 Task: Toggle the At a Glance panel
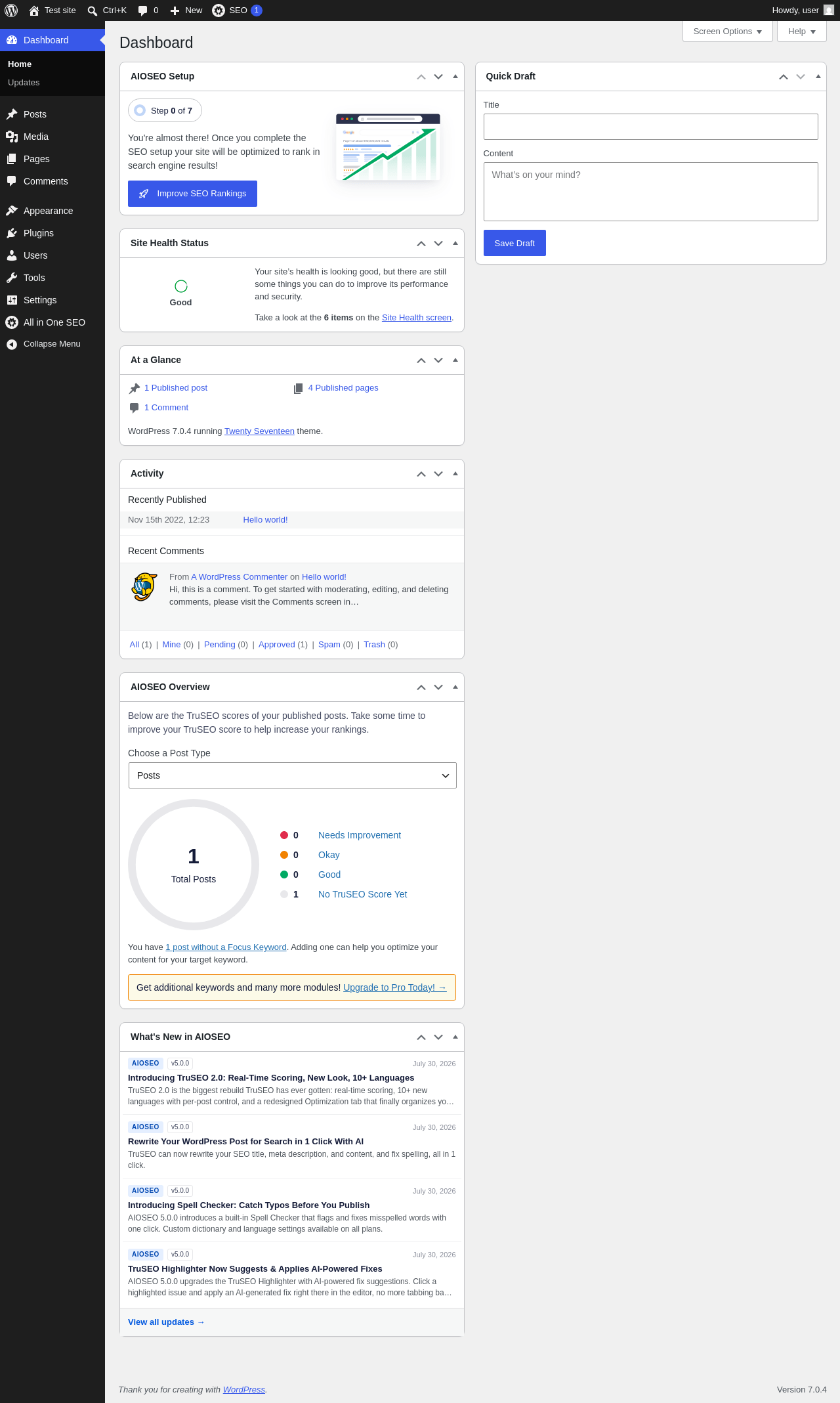pyautogui.click(x=455, y=360)
